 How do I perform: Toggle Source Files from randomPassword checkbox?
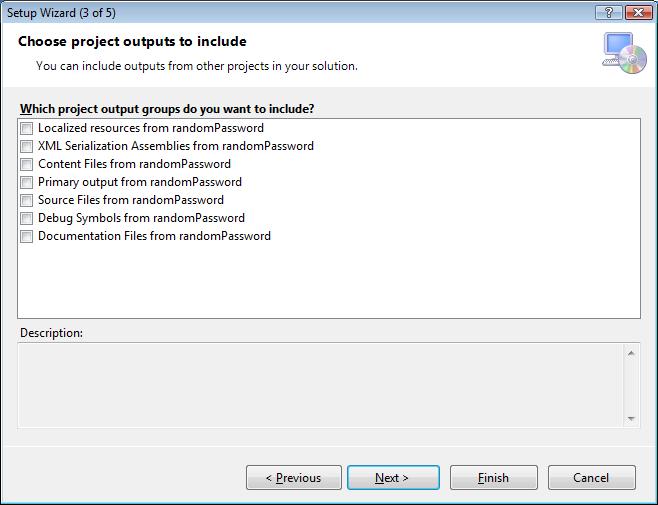[x=26, y=200]
